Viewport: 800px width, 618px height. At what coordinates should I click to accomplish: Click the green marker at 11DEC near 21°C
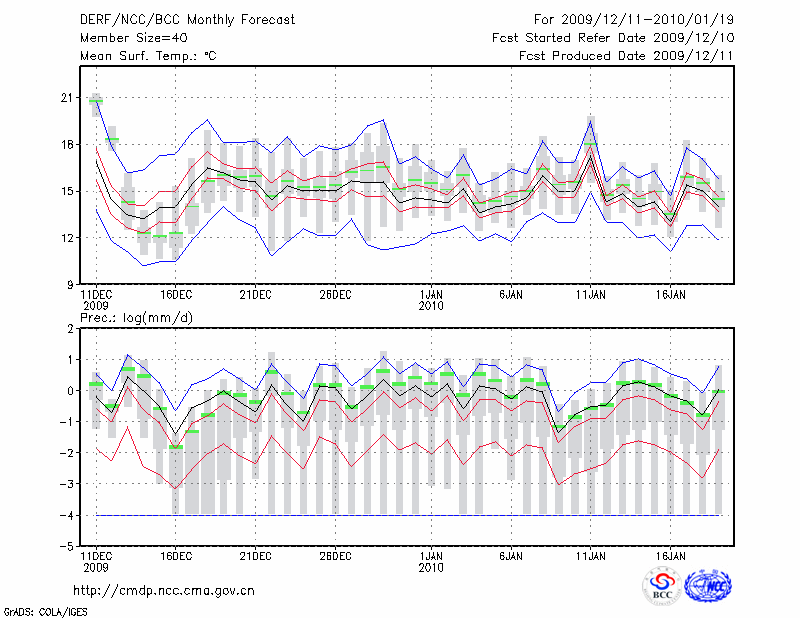pyautogui.click(x=96, y=101)
